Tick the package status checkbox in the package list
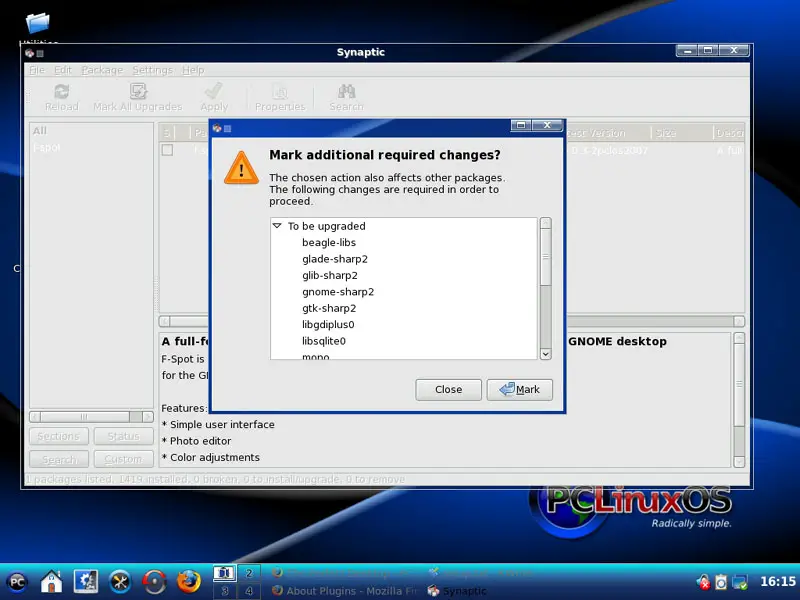 pyautogui.click(x=167, y=150)
